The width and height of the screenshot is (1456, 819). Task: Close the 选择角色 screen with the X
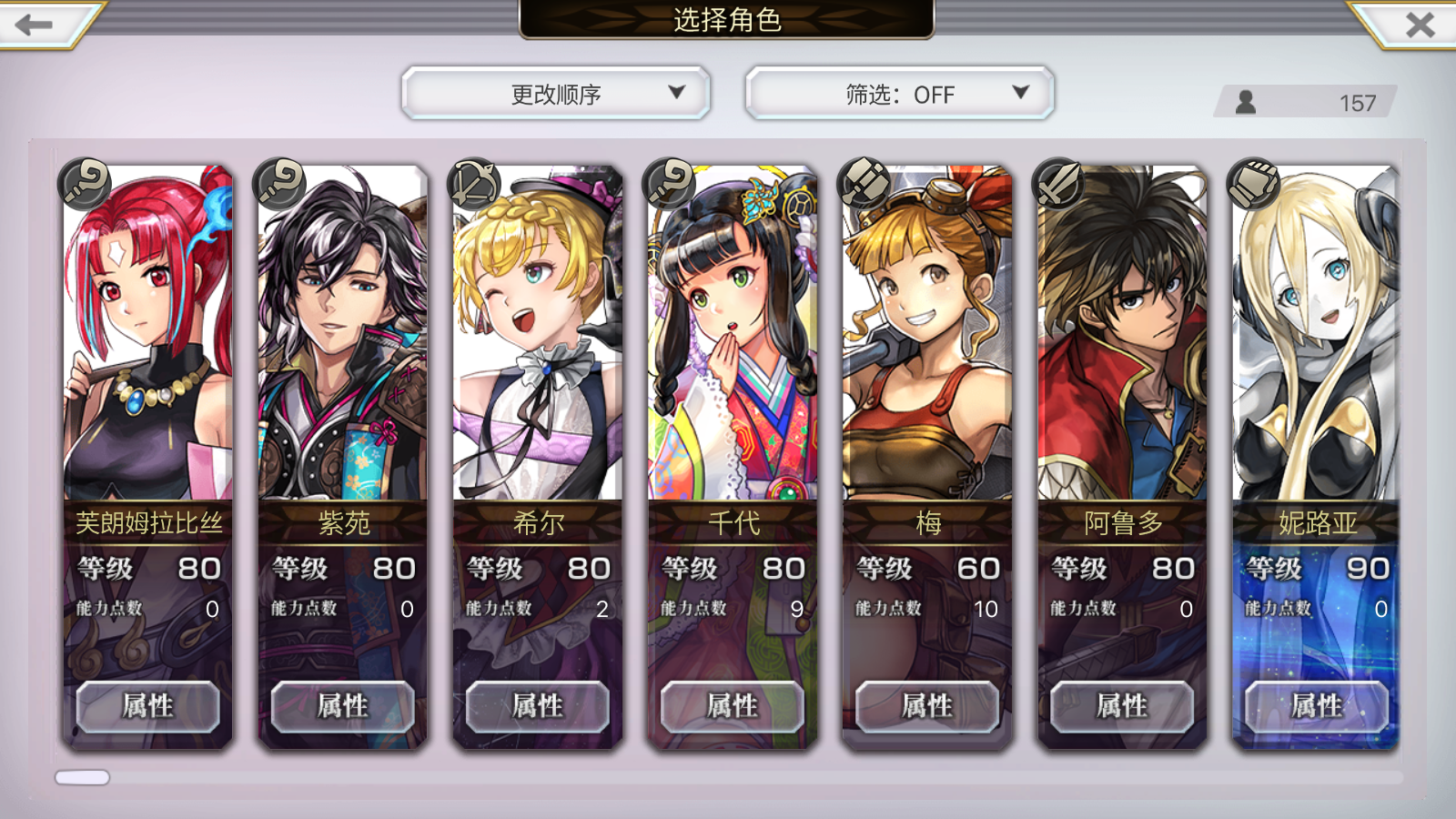[1420, 25]
